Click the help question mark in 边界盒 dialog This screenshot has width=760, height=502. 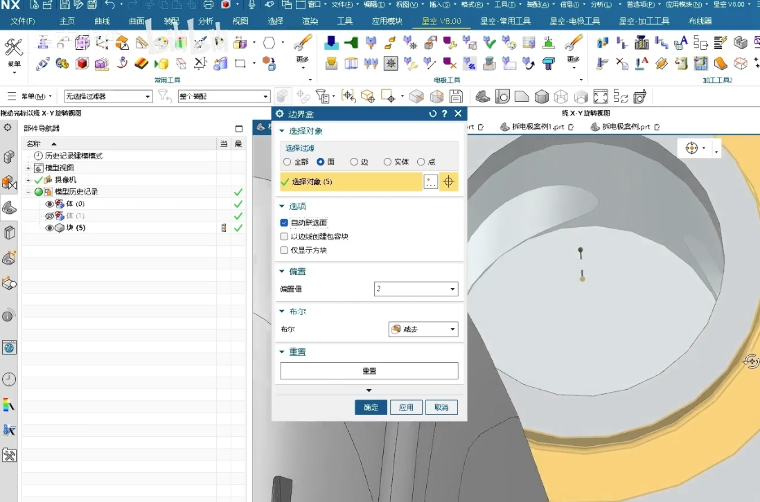coord(445,114)
